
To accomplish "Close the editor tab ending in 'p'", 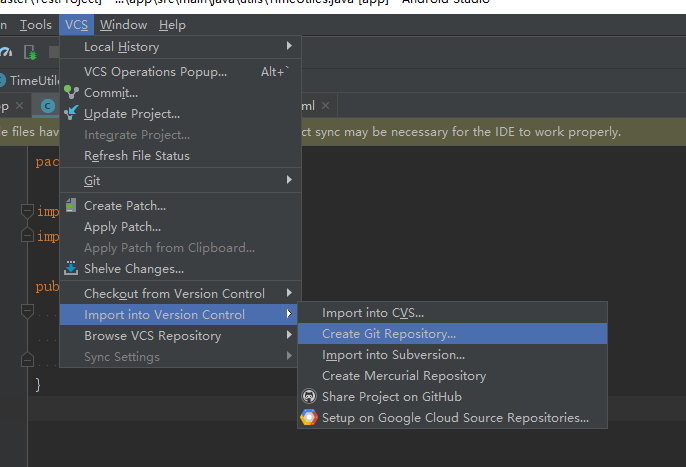I will [19, 105].
